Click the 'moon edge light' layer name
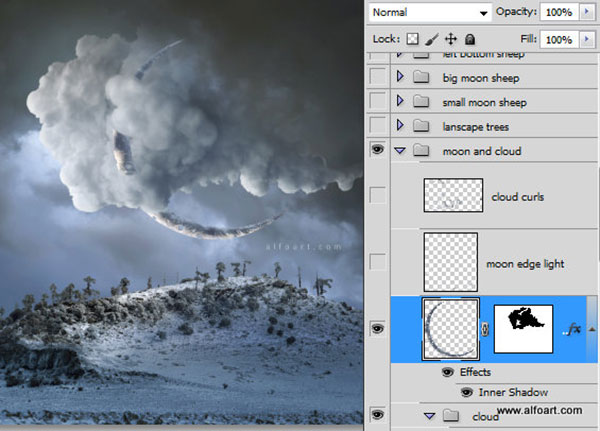600x431 pixels. coord(525,264)
